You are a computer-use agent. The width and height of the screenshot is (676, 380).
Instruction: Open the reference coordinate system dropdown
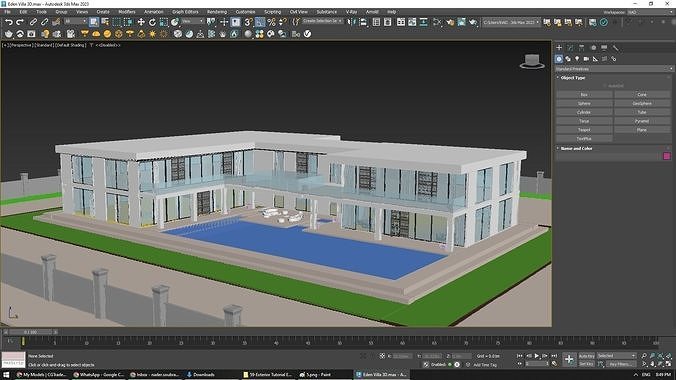192,21
